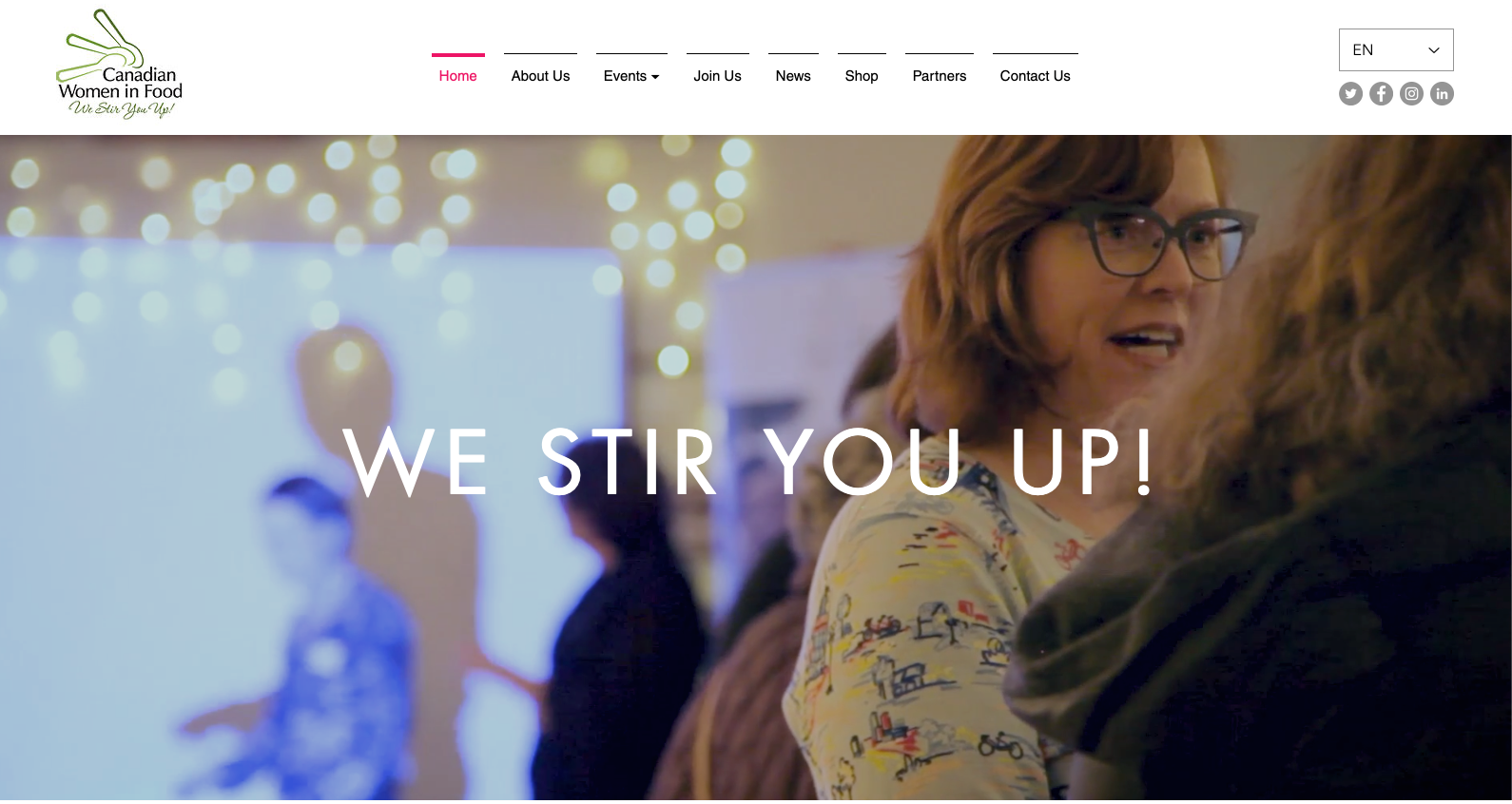The width and height of the screenshot is (1512, 804).
Task: Expand the EN language selector
Action: 1396,49
